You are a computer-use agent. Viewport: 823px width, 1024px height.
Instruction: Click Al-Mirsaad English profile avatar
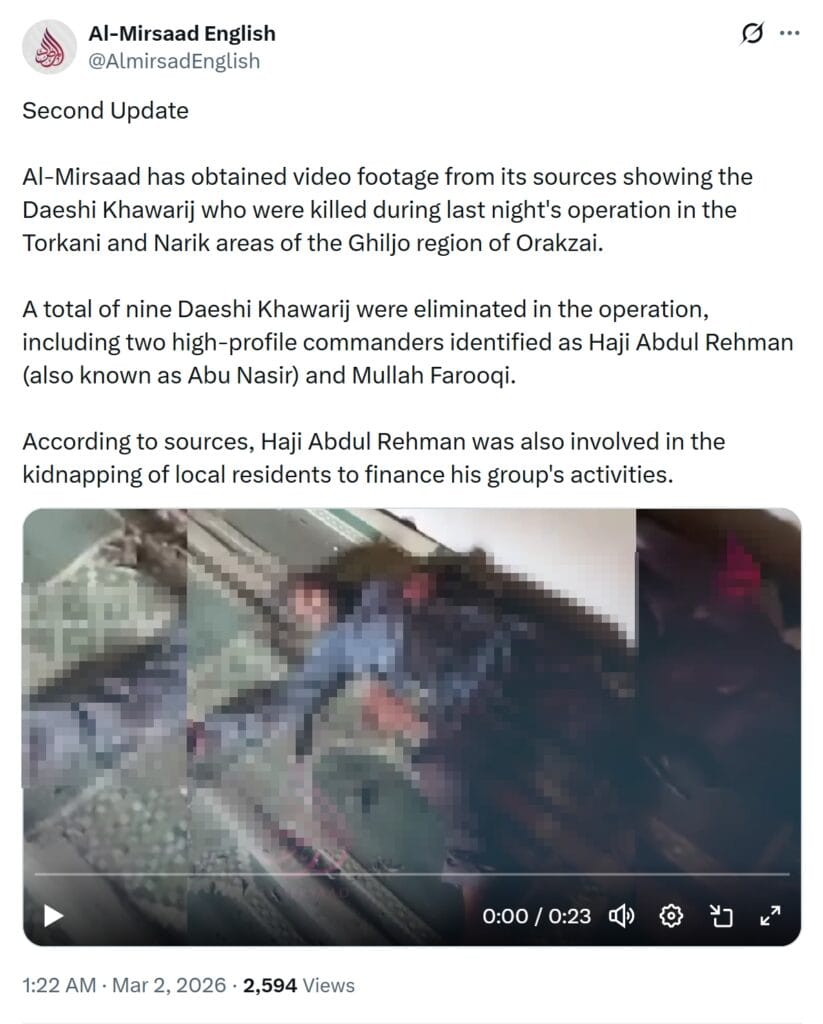[50, 47]
